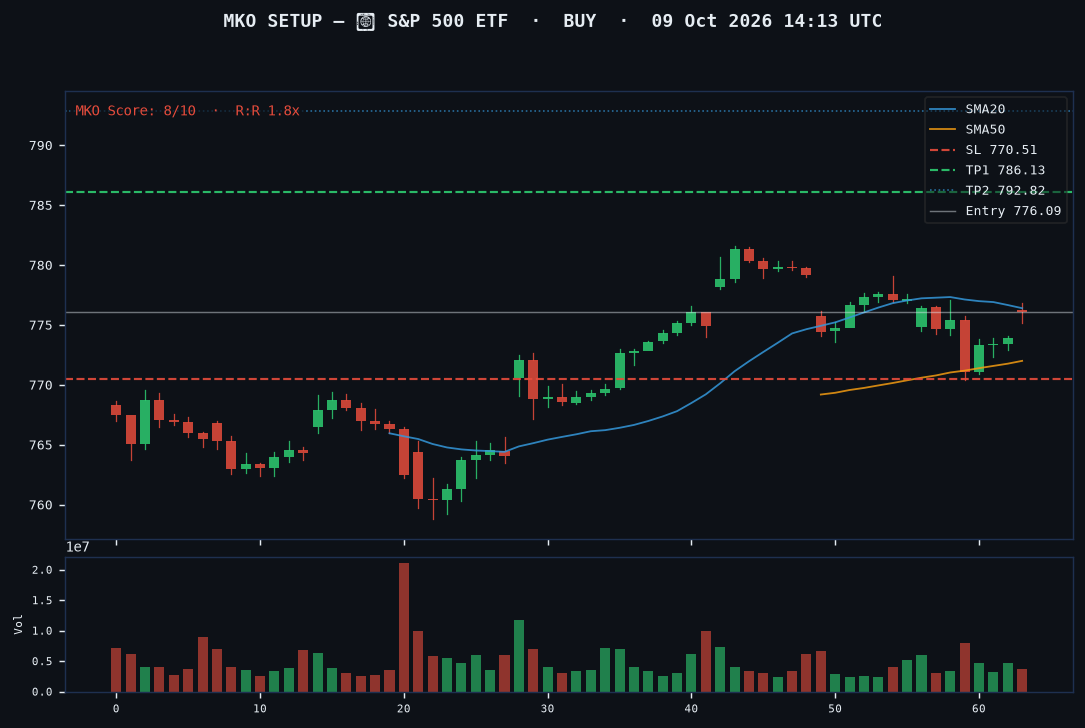Click the "Vol" axis title
This screenshot has height=728, width=1085.
click(x=18, y=624)
